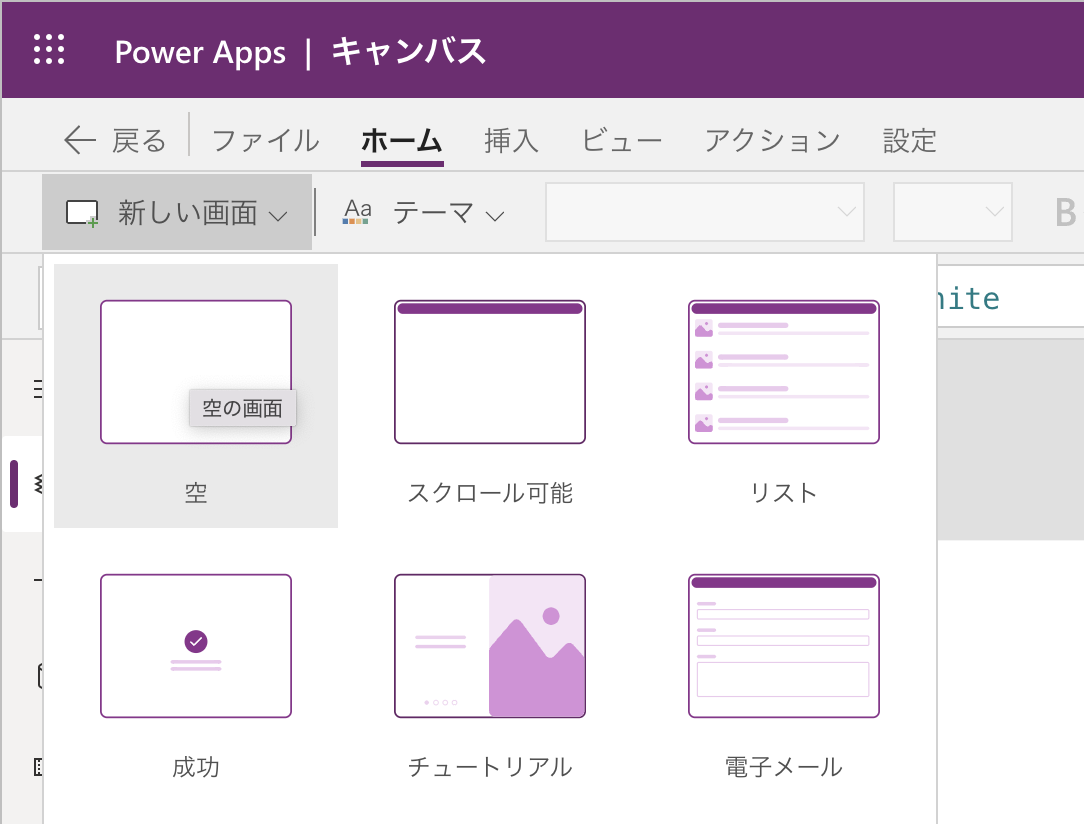Expand the テーマ dropdown chevron

click(x=495, y=215)
